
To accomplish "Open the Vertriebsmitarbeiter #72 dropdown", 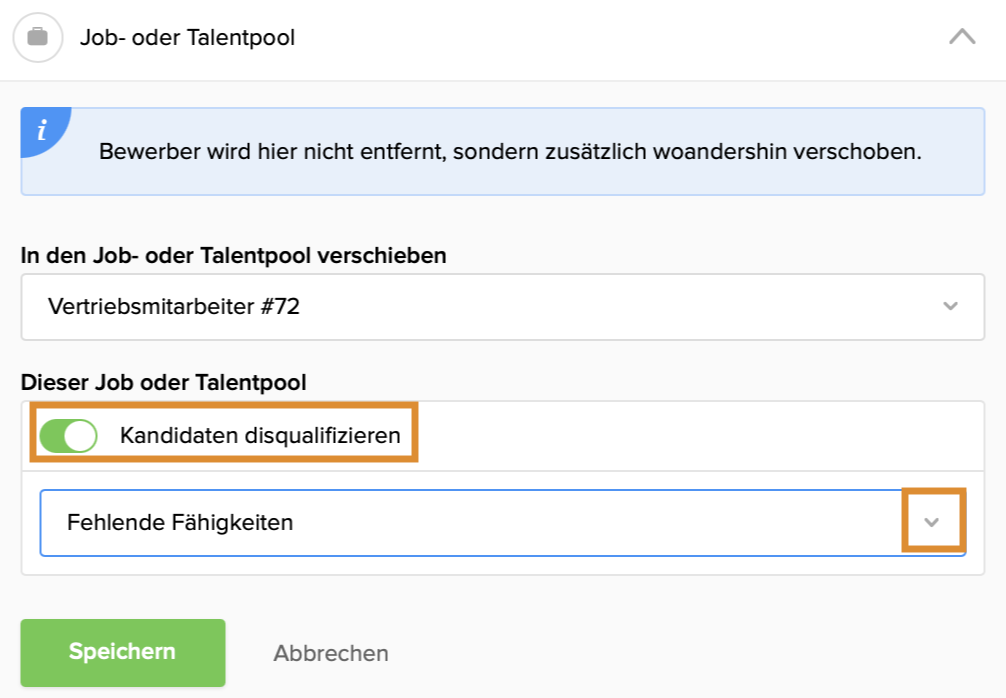I will point(502,306).
